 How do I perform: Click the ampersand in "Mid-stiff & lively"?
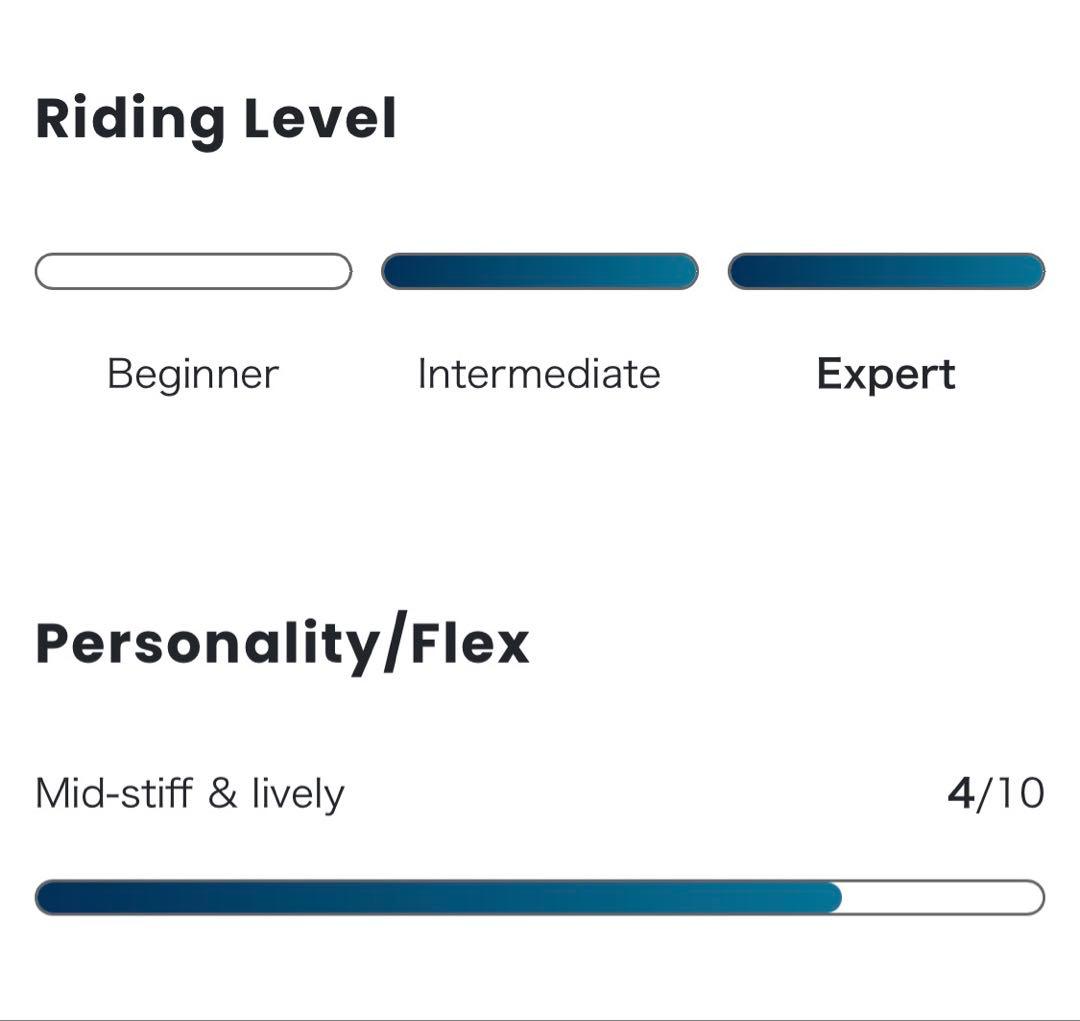coord(222,794)
